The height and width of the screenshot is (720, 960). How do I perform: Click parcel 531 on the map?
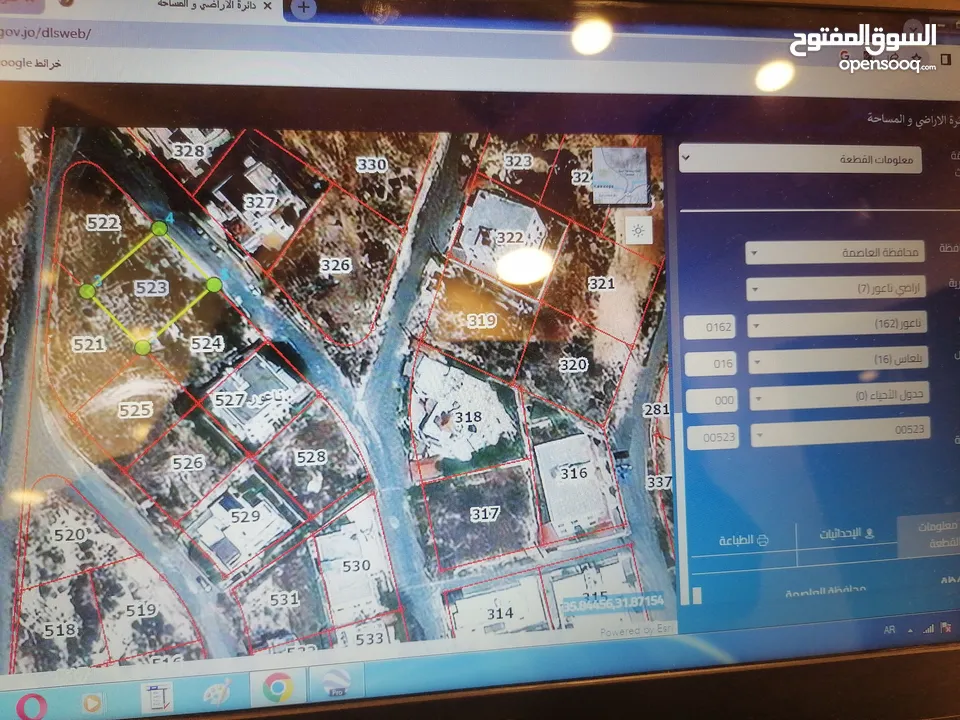285,599
